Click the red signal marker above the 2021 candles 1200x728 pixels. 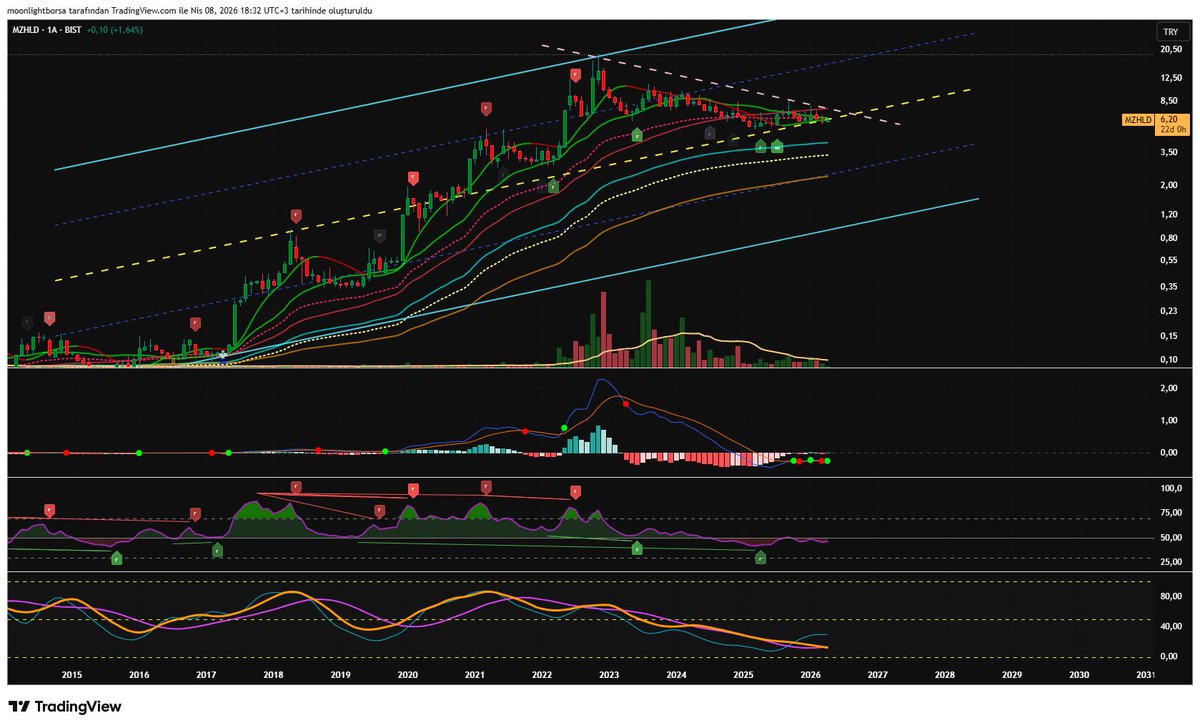click(x=485, y=107)
